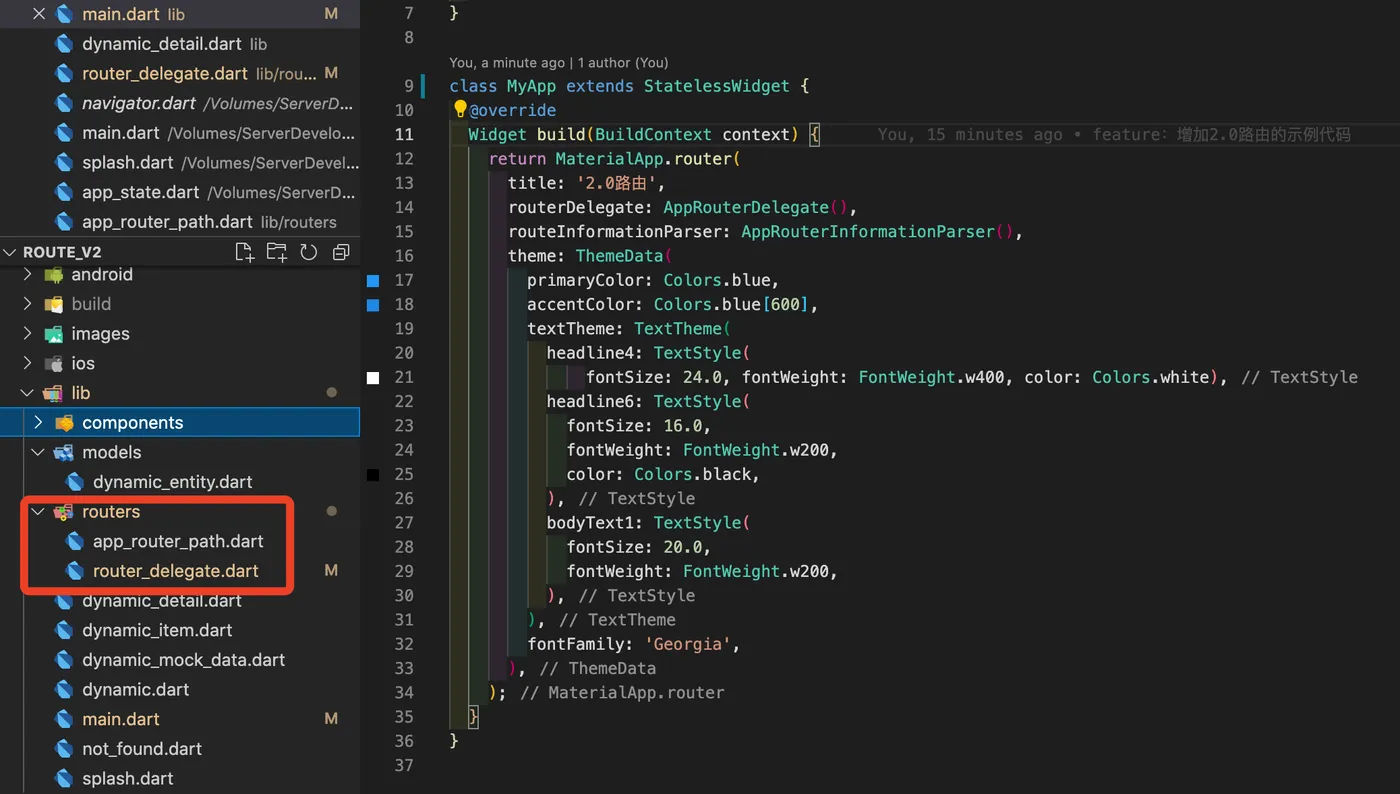Viewport: 1400px width, 794px height.
Task: Switch to dynamic_detail.dart lib open editor
Action: pyautogui.click(x=180, y=44)
